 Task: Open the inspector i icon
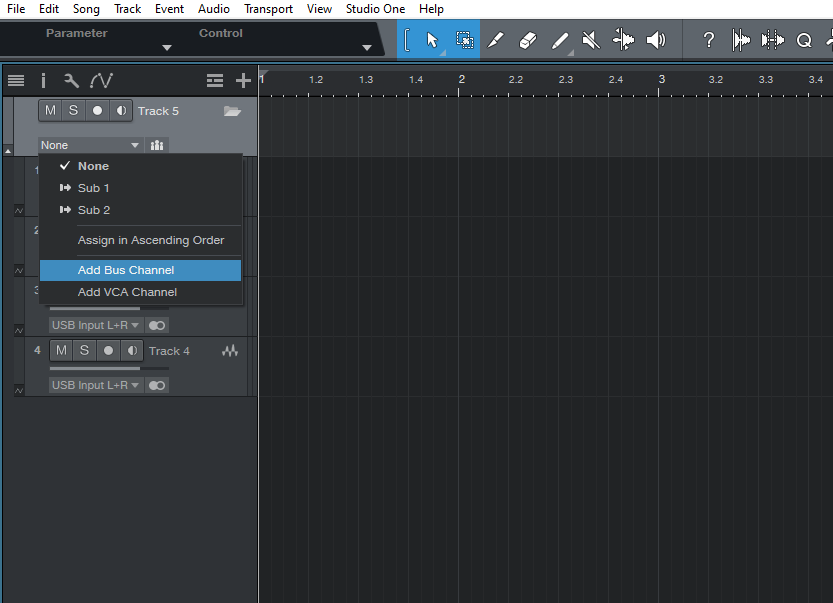(43, 81)
